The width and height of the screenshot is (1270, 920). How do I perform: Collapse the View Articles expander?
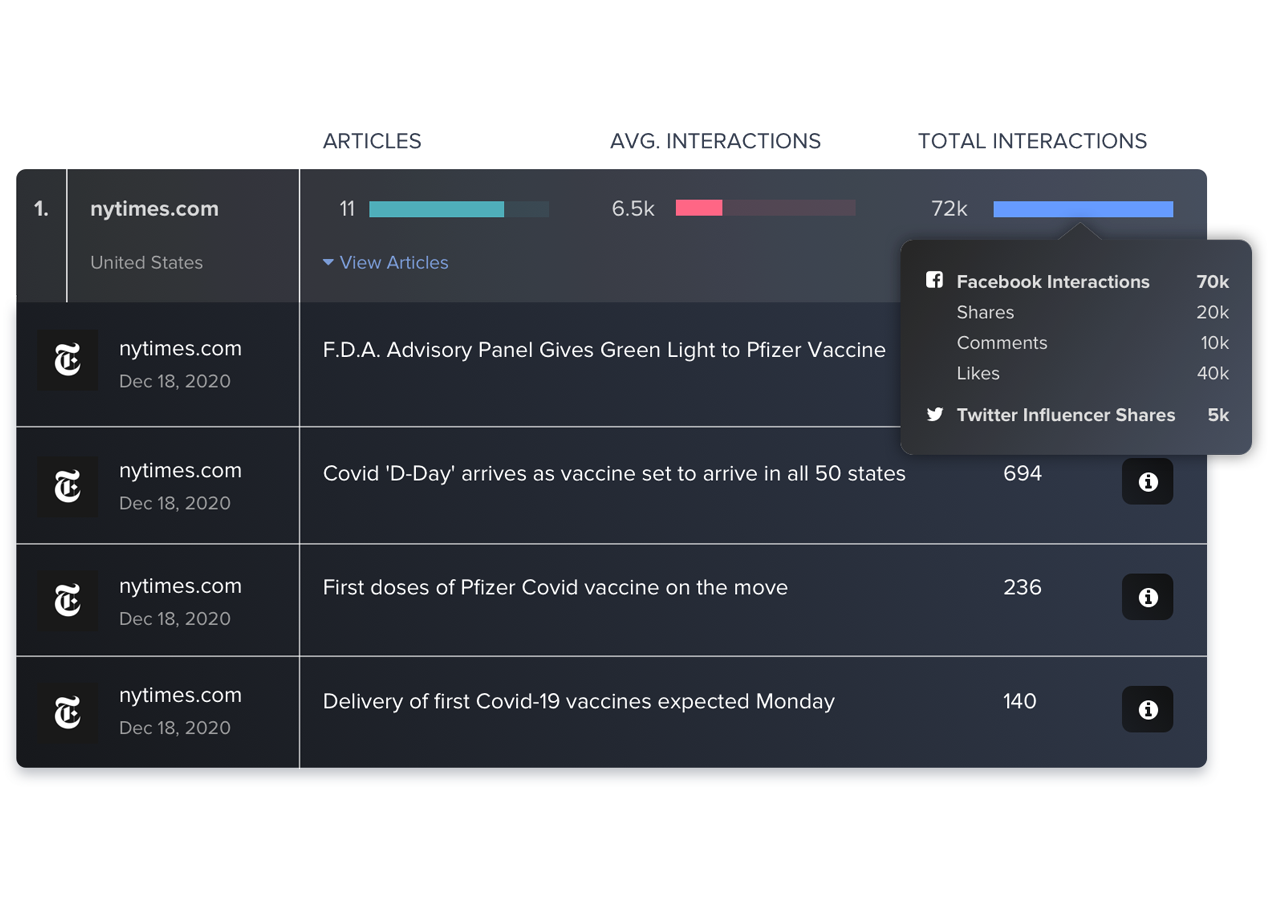click(385, 263)
